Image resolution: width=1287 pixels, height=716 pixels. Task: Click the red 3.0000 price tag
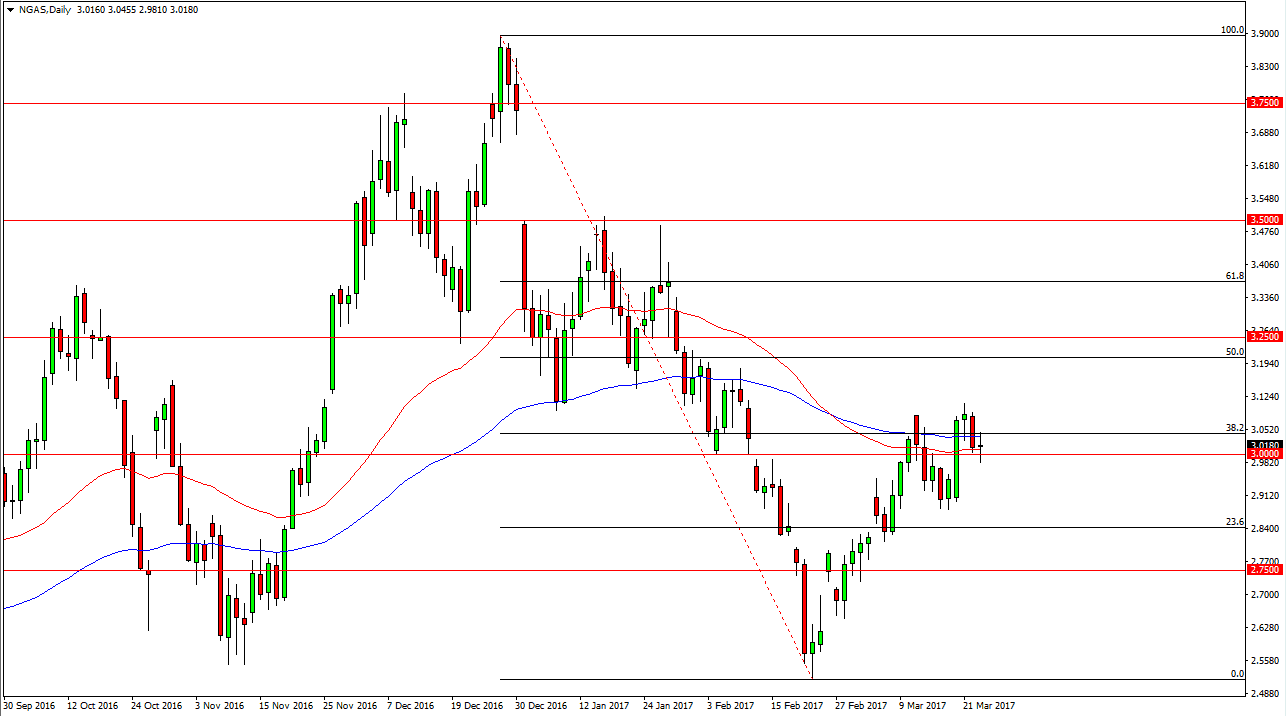[1263, 453]
